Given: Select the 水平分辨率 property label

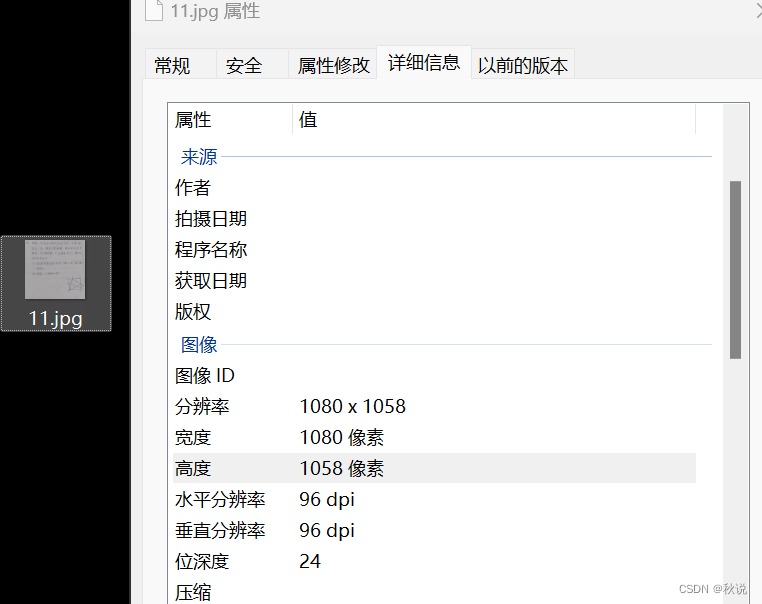Looking at the screenshot, I should pyautogui.click(x=220, y=500).
